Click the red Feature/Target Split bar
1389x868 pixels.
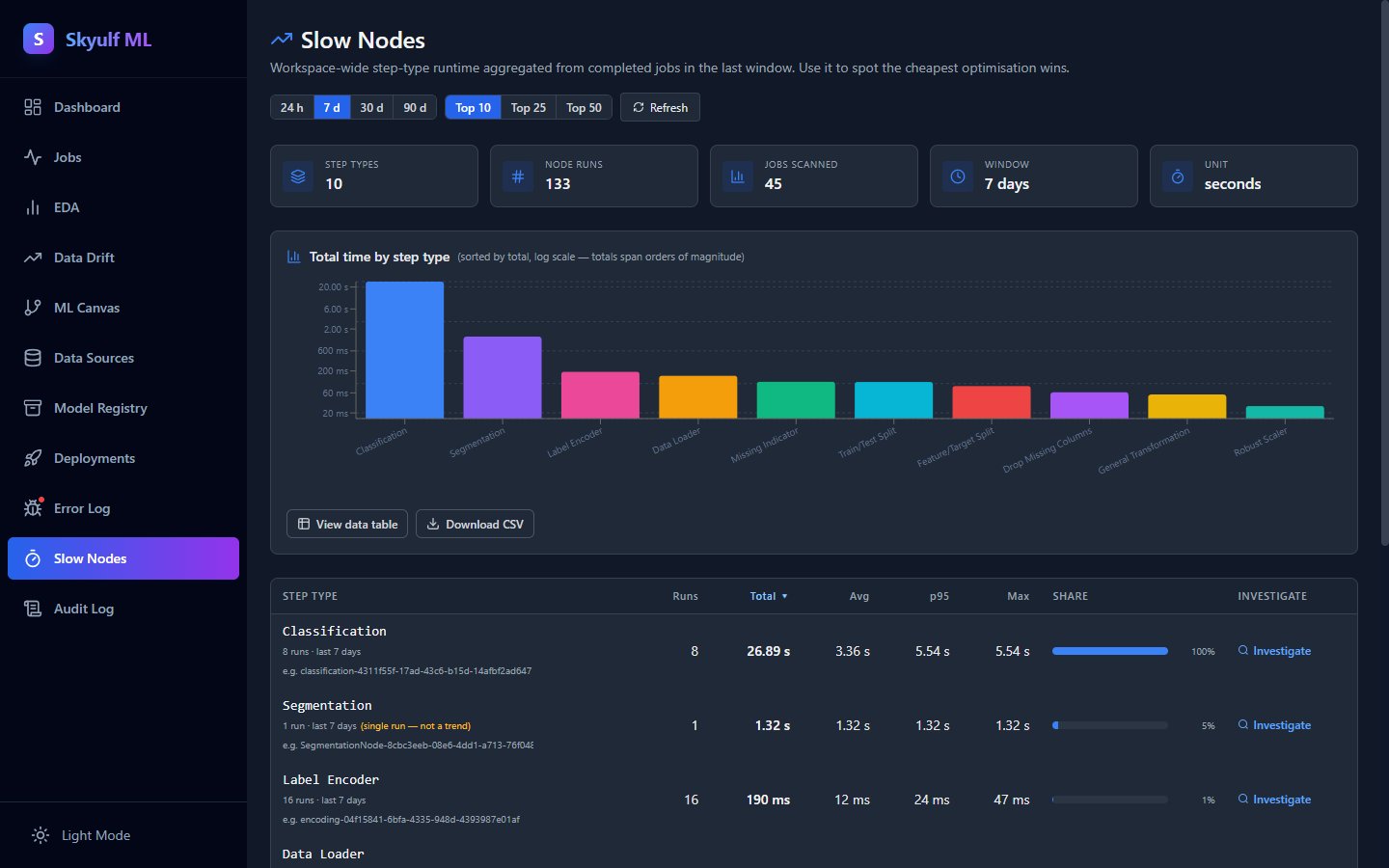[992, 402]
